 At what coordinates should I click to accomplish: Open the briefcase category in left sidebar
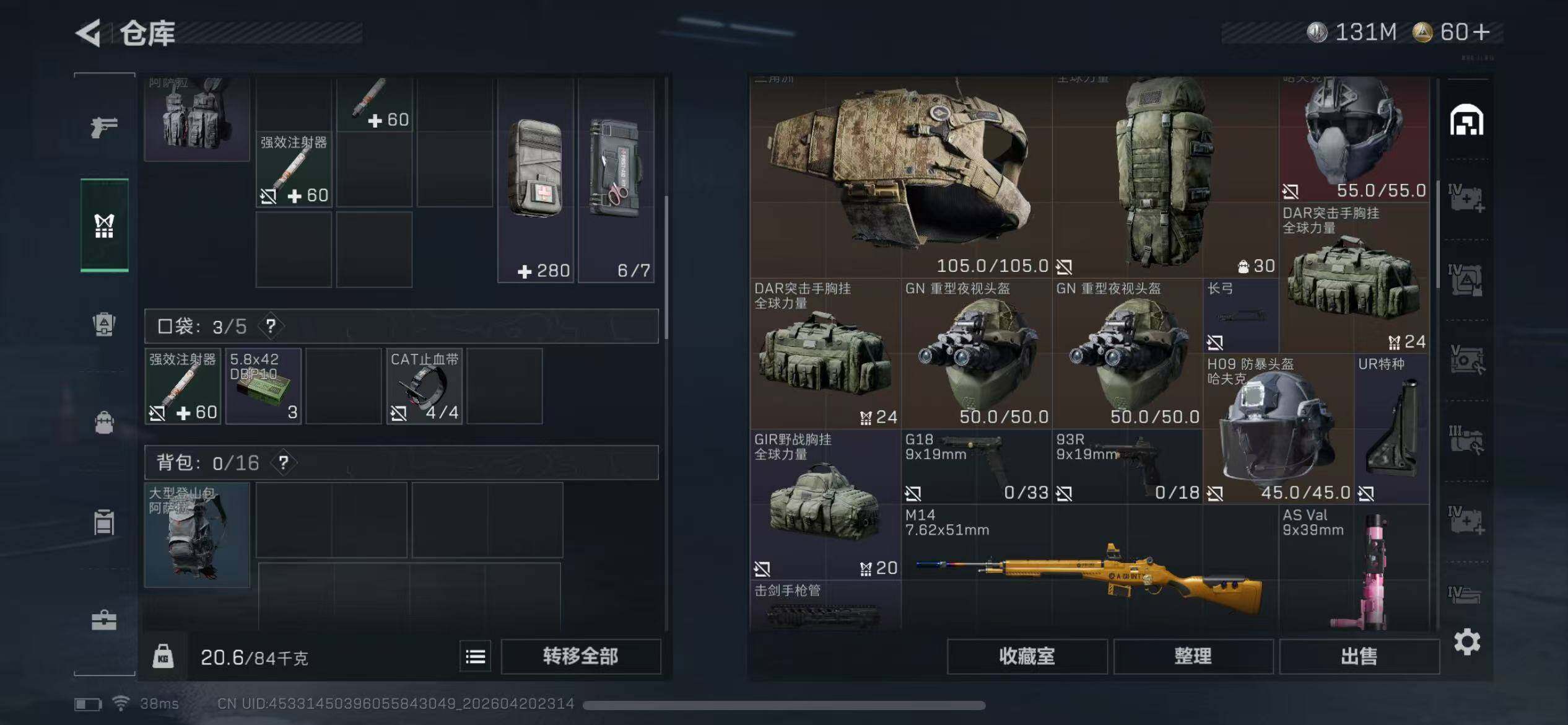[104, 620]
